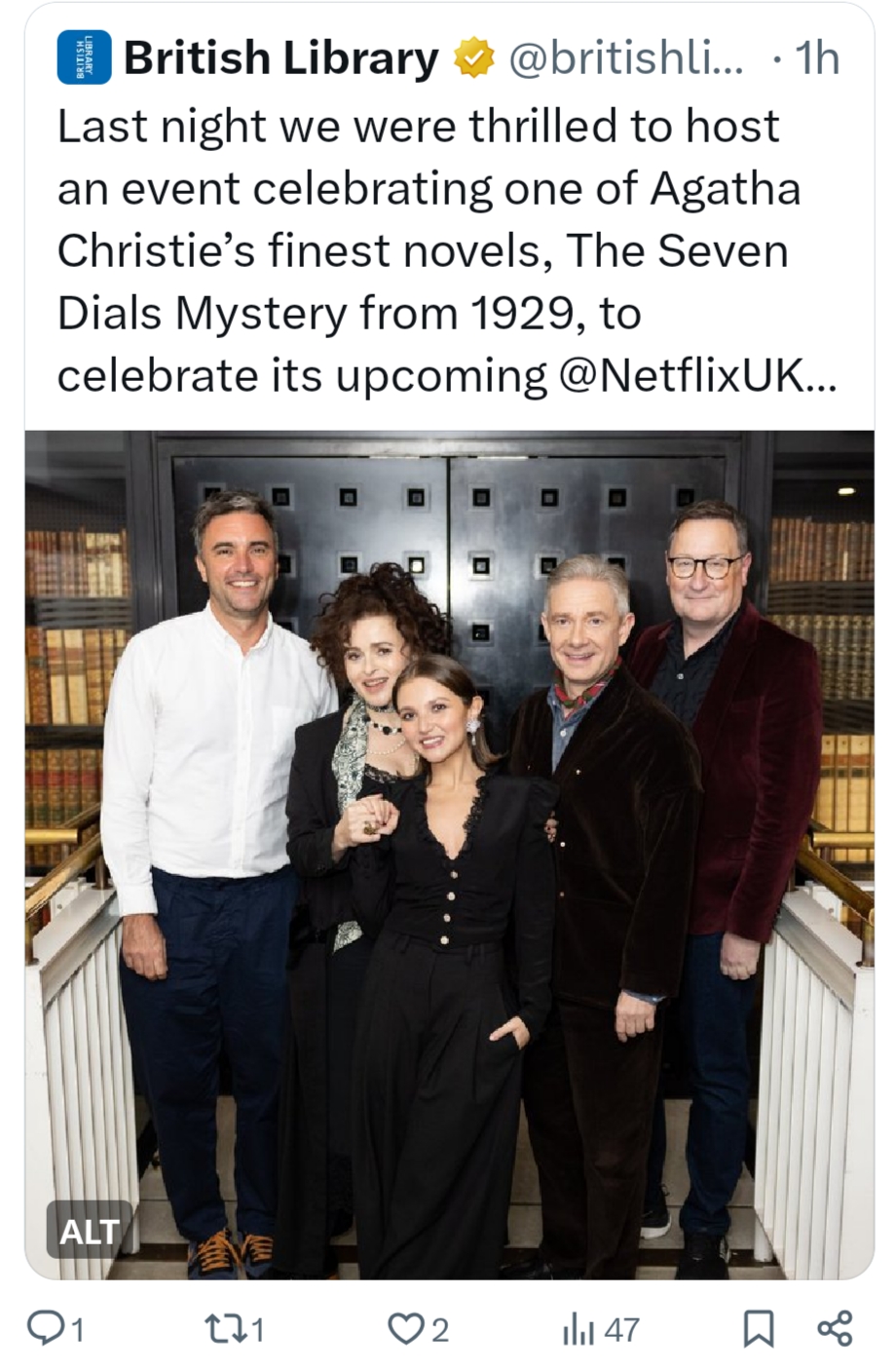Image resolution: width=896 pixels, height=1370 pixels.
Task: Open the view analytics bar chart icon
Action: tap(579, 1329)
